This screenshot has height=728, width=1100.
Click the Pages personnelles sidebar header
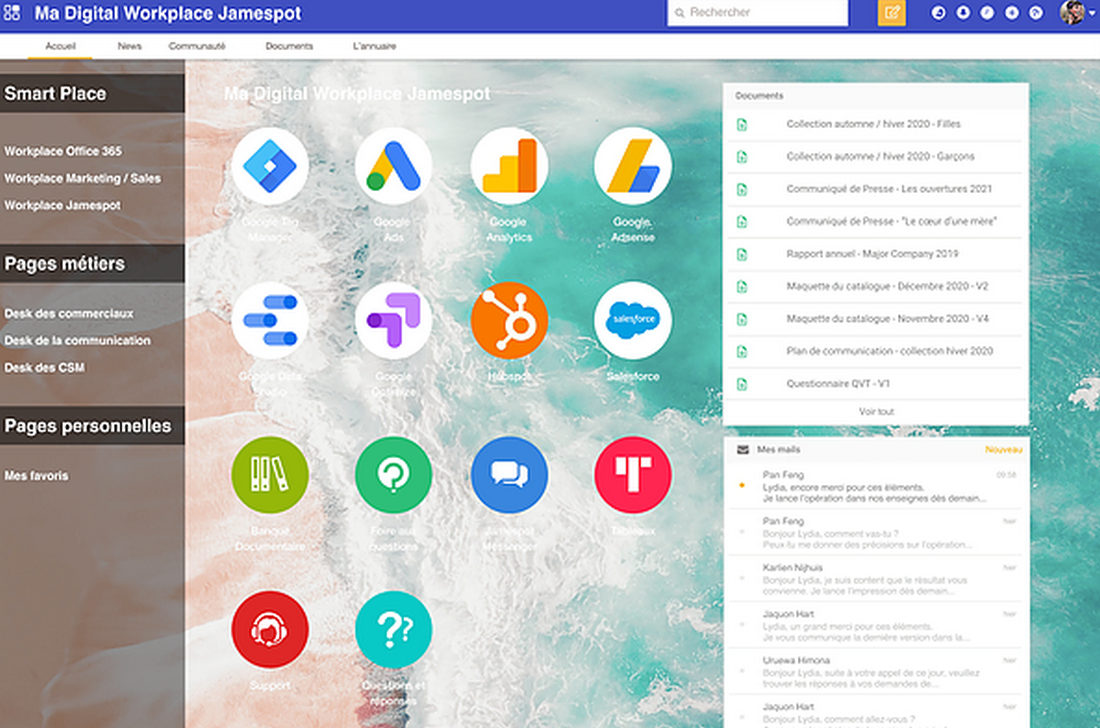(92, 426)
